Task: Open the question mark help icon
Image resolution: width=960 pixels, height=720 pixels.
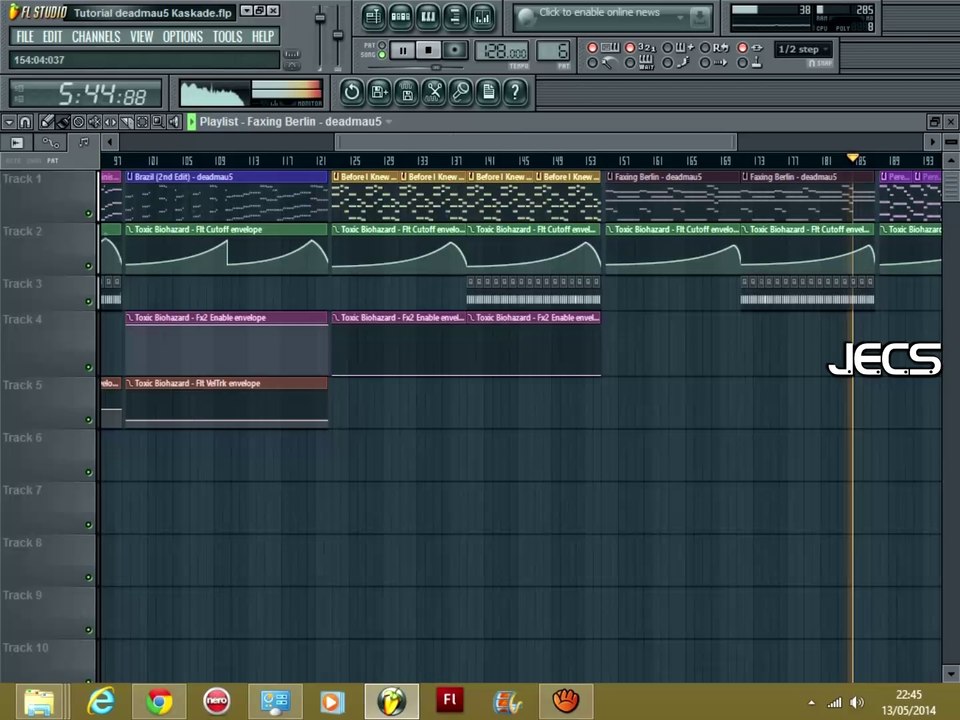Action: [515, 93]
